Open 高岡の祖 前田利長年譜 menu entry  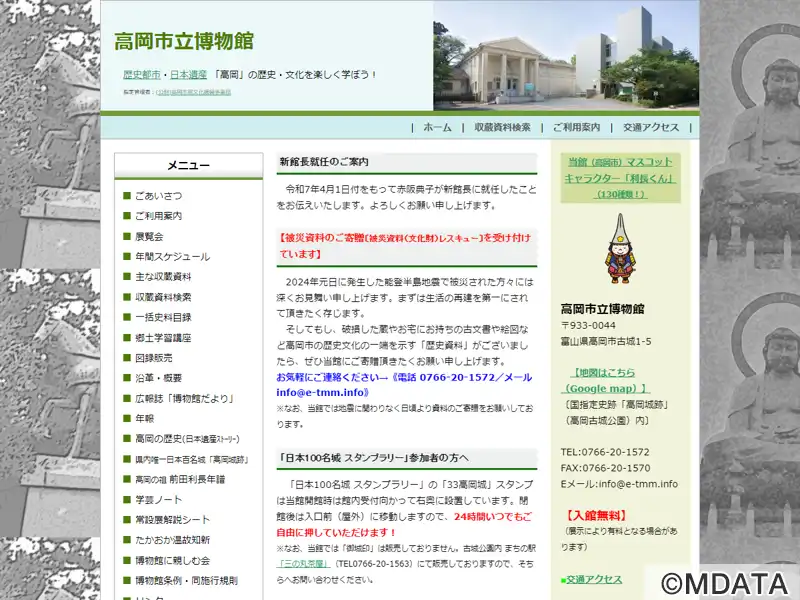[x=180, y=479]
